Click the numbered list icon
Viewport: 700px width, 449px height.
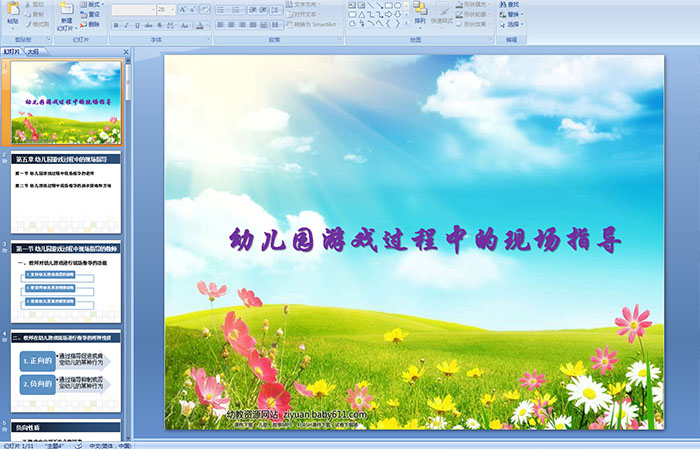[236, 9]
